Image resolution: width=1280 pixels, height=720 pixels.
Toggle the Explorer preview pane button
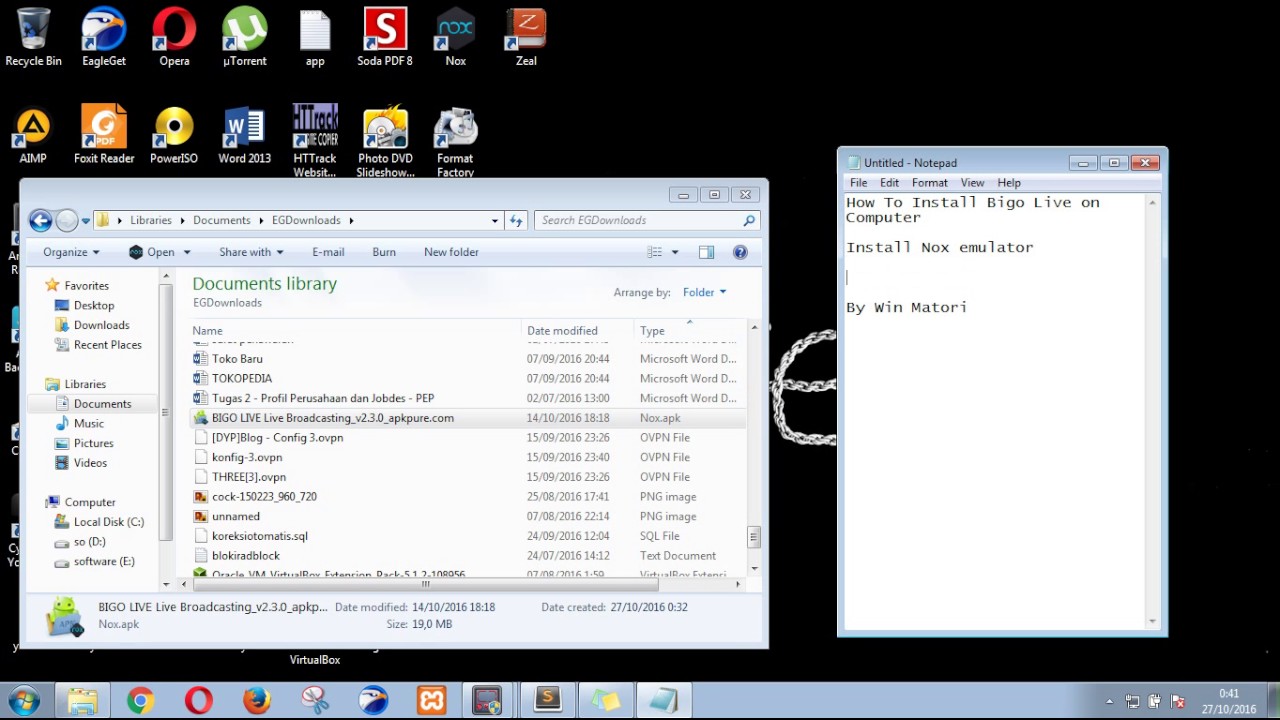tap(706, 252)
